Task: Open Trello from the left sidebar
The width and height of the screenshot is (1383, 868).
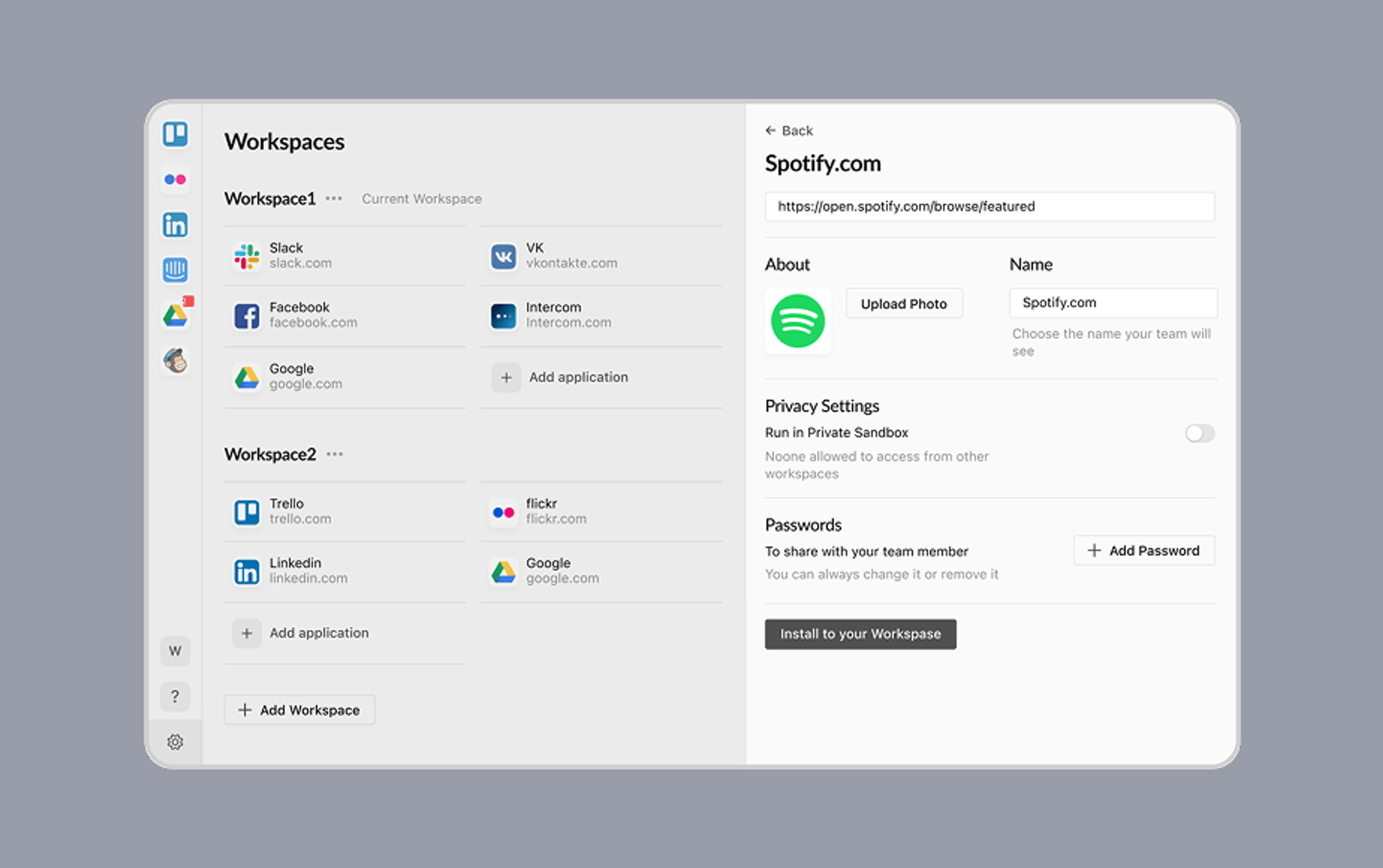Action: (175, 134)
